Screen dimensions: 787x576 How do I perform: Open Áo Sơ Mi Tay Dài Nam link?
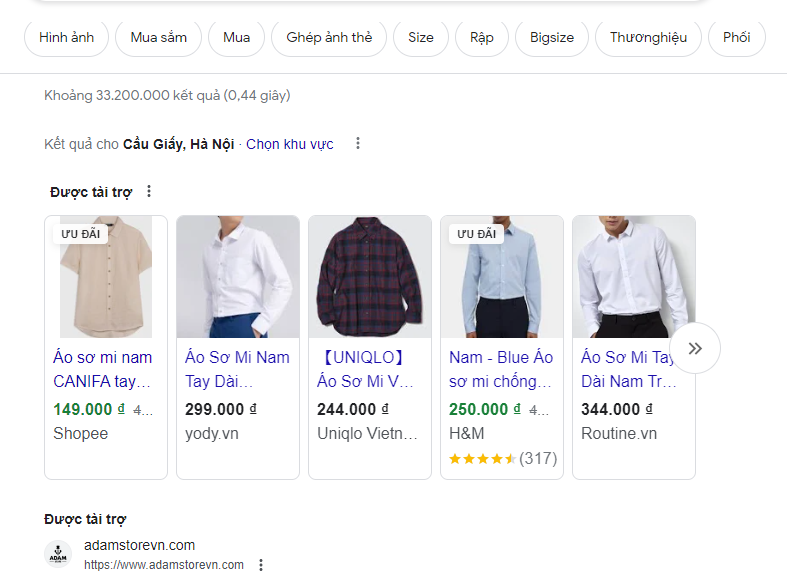(x=628, y=369)
